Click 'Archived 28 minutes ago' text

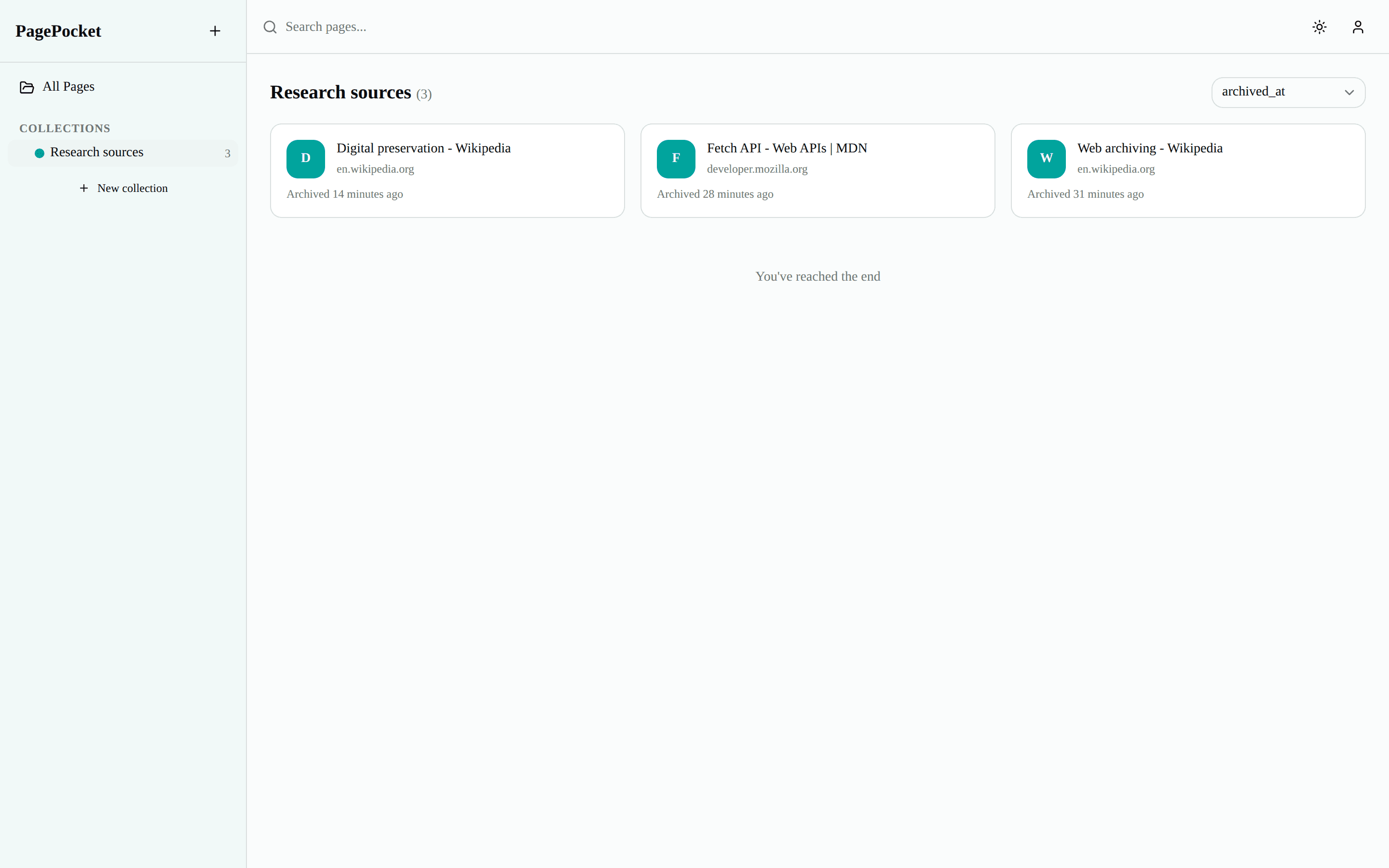point(715,194)
